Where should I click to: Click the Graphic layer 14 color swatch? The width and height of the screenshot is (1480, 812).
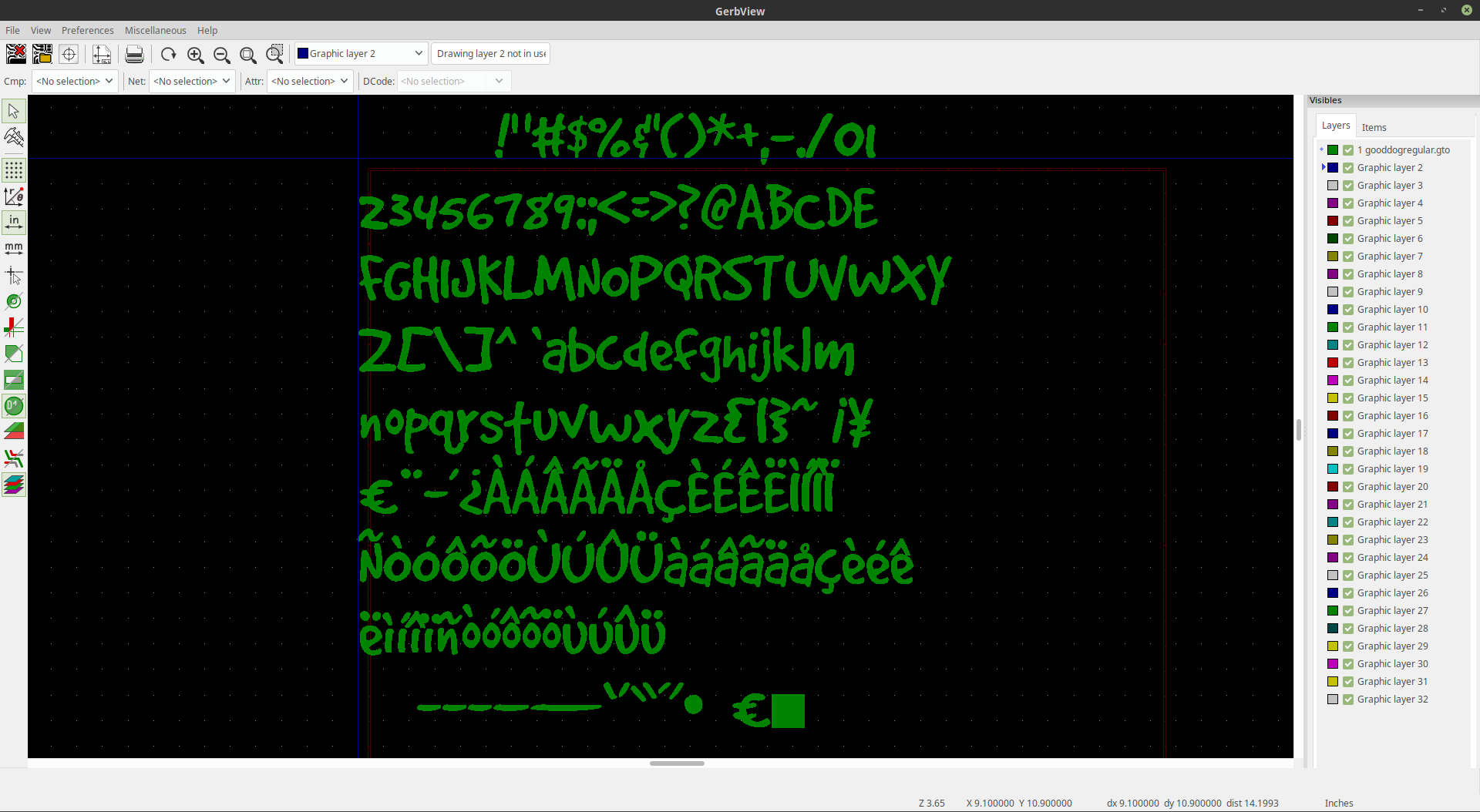click(1333, 381)
